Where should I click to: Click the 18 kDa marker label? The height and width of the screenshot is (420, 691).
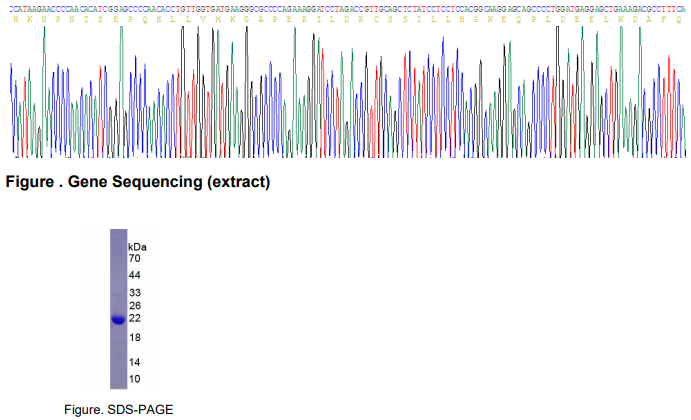135,338
